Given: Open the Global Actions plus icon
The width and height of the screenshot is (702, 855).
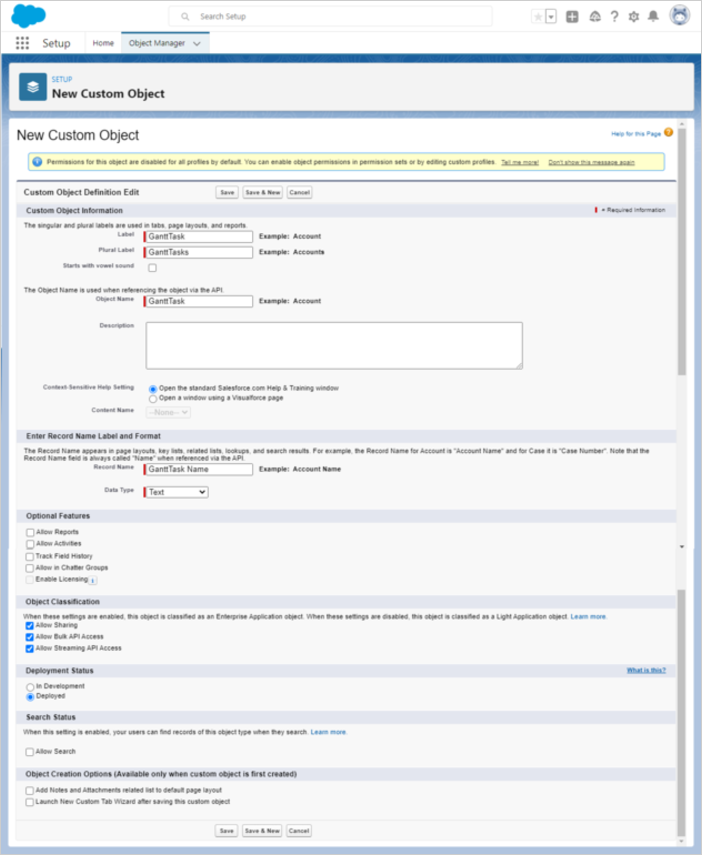Looking at the screenshot, I should point(572,17).
